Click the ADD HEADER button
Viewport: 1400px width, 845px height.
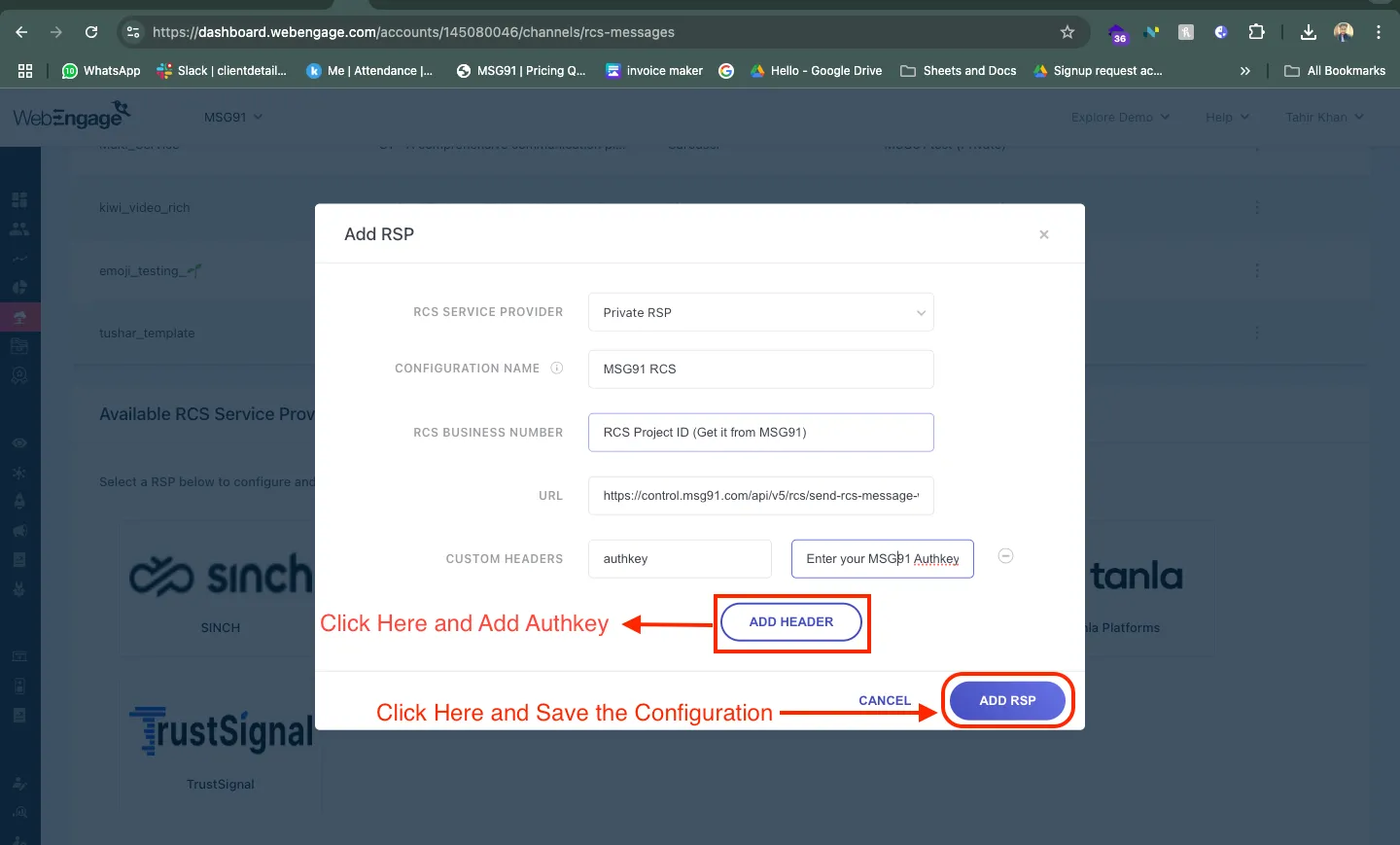[791, 622]
